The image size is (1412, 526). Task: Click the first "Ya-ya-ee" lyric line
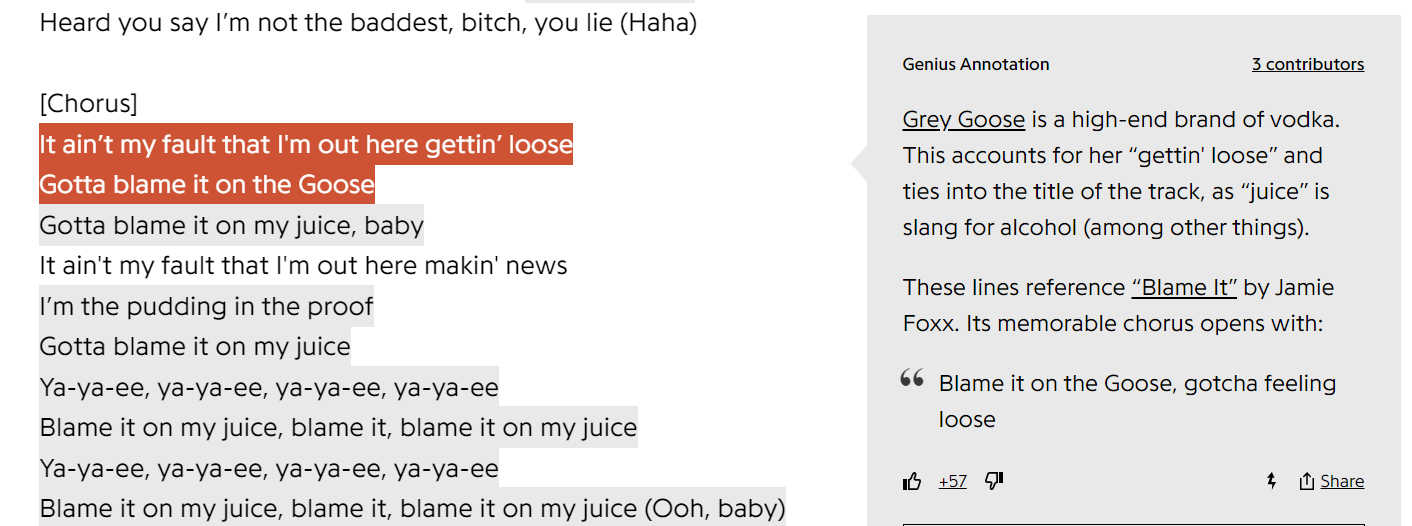[269, 387]
